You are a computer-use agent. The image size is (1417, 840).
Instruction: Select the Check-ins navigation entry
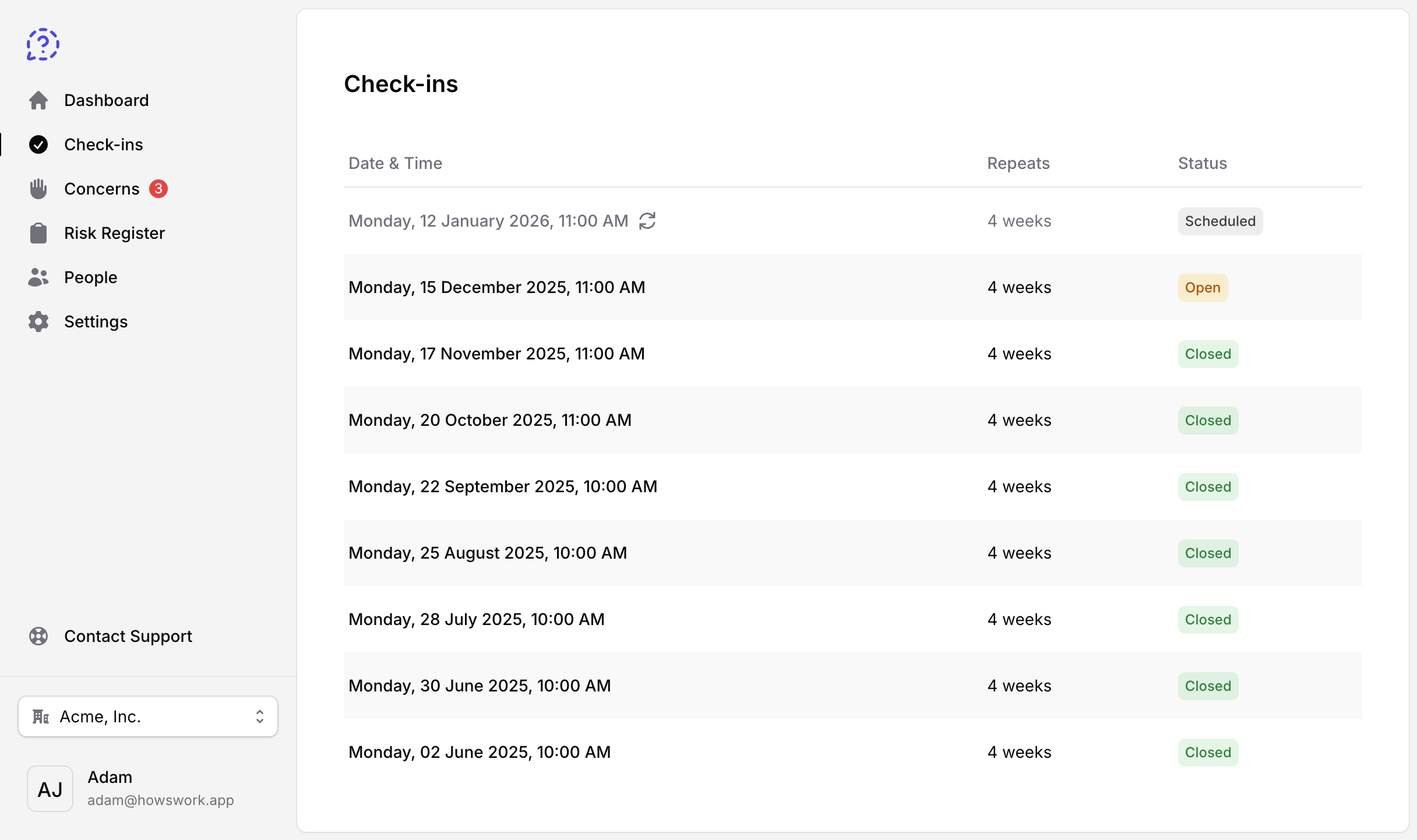103,144
